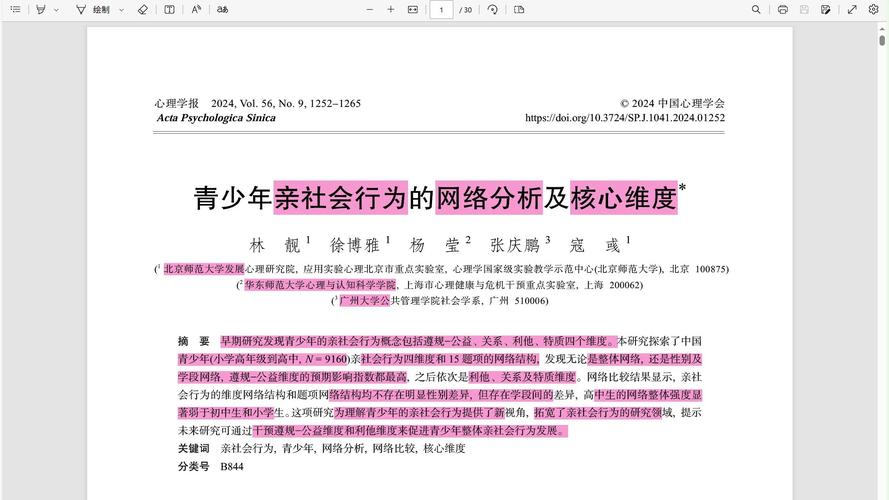Click author name 张庆鹏
The image size is (889, 500).
515,245
